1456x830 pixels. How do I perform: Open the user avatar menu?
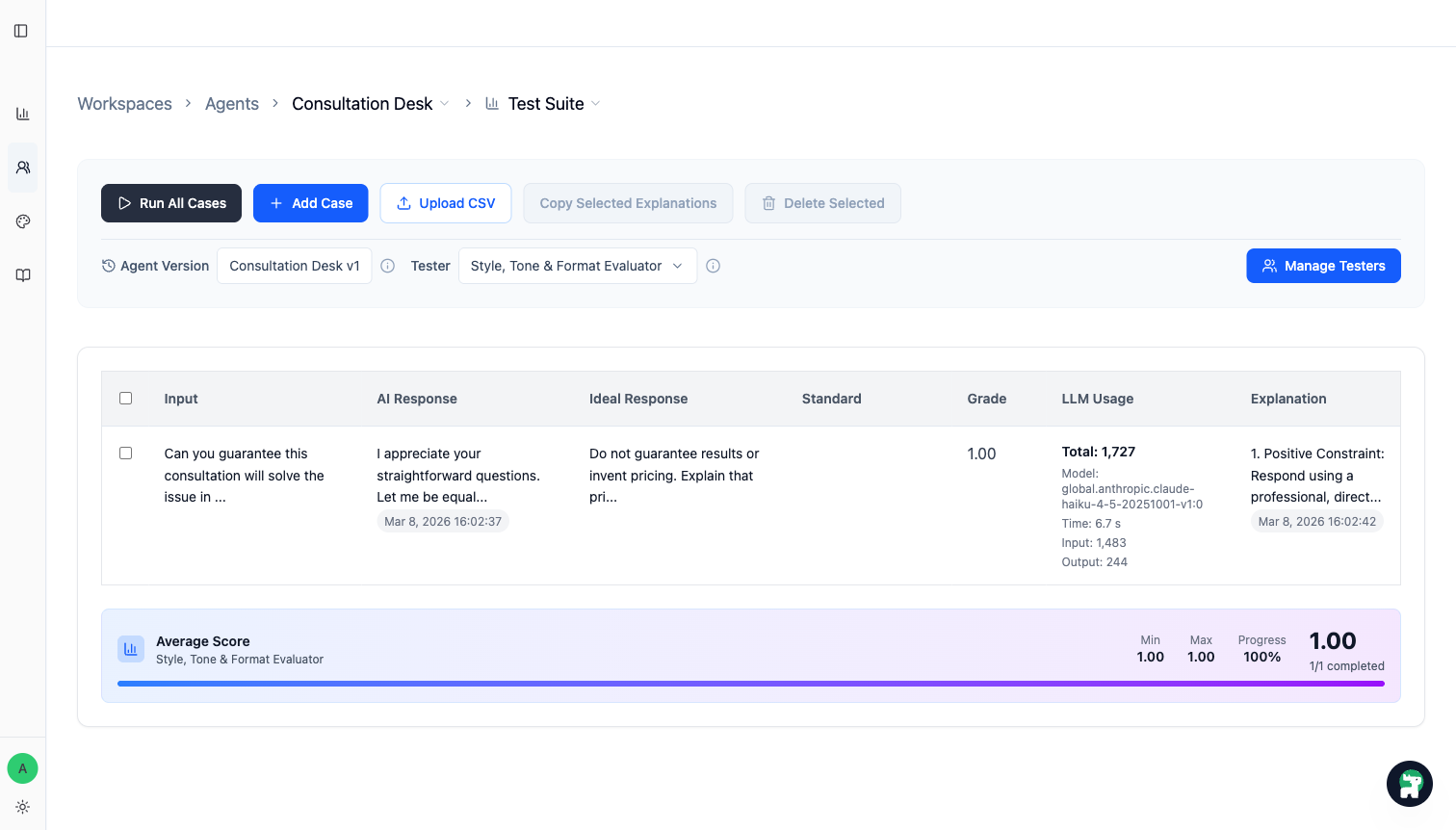click(x=22, y=768)
